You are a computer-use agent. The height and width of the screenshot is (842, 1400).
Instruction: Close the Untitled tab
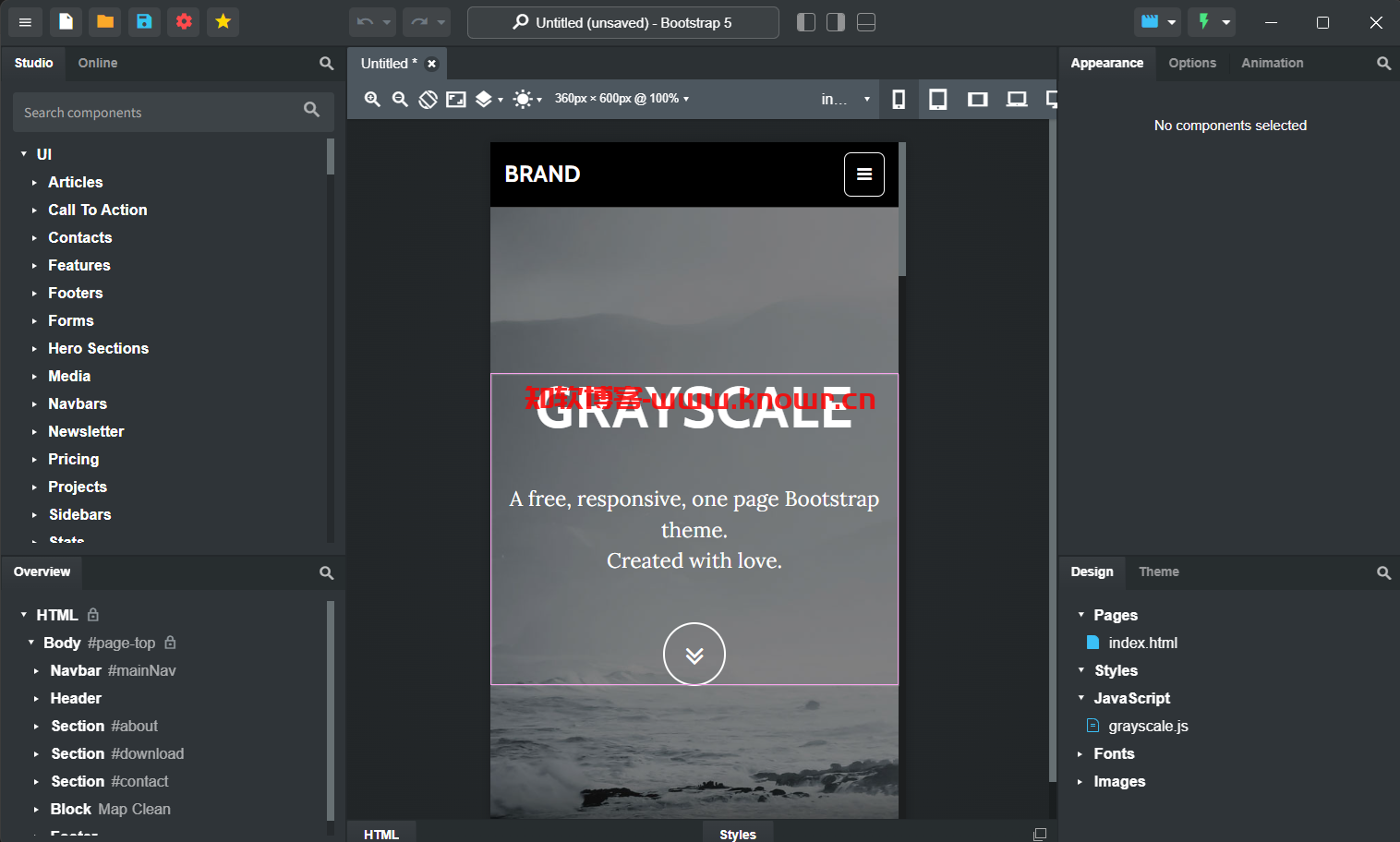click(x=431, y=64)
